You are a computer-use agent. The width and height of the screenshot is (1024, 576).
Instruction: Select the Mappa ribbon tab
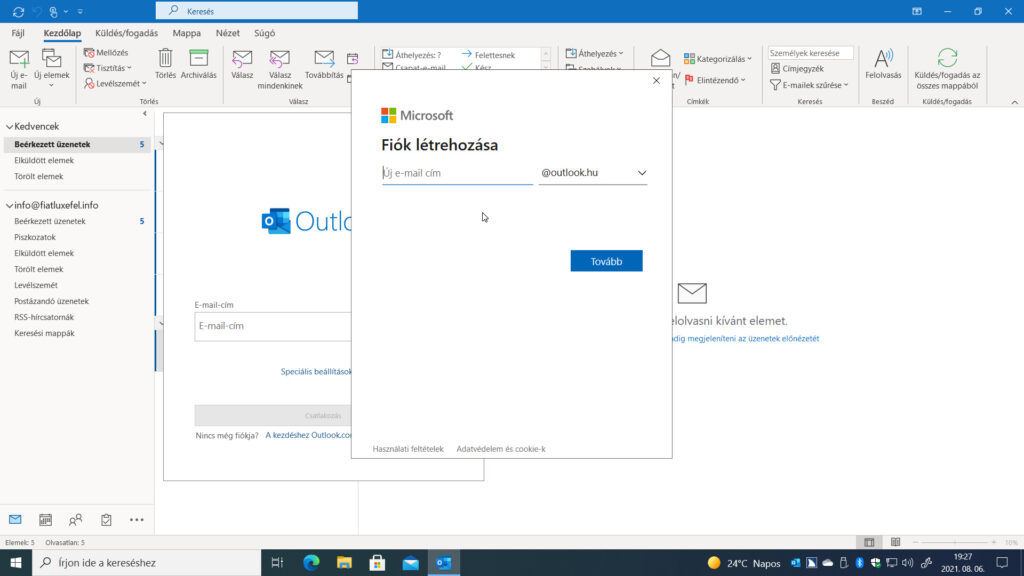pos(187,33)
